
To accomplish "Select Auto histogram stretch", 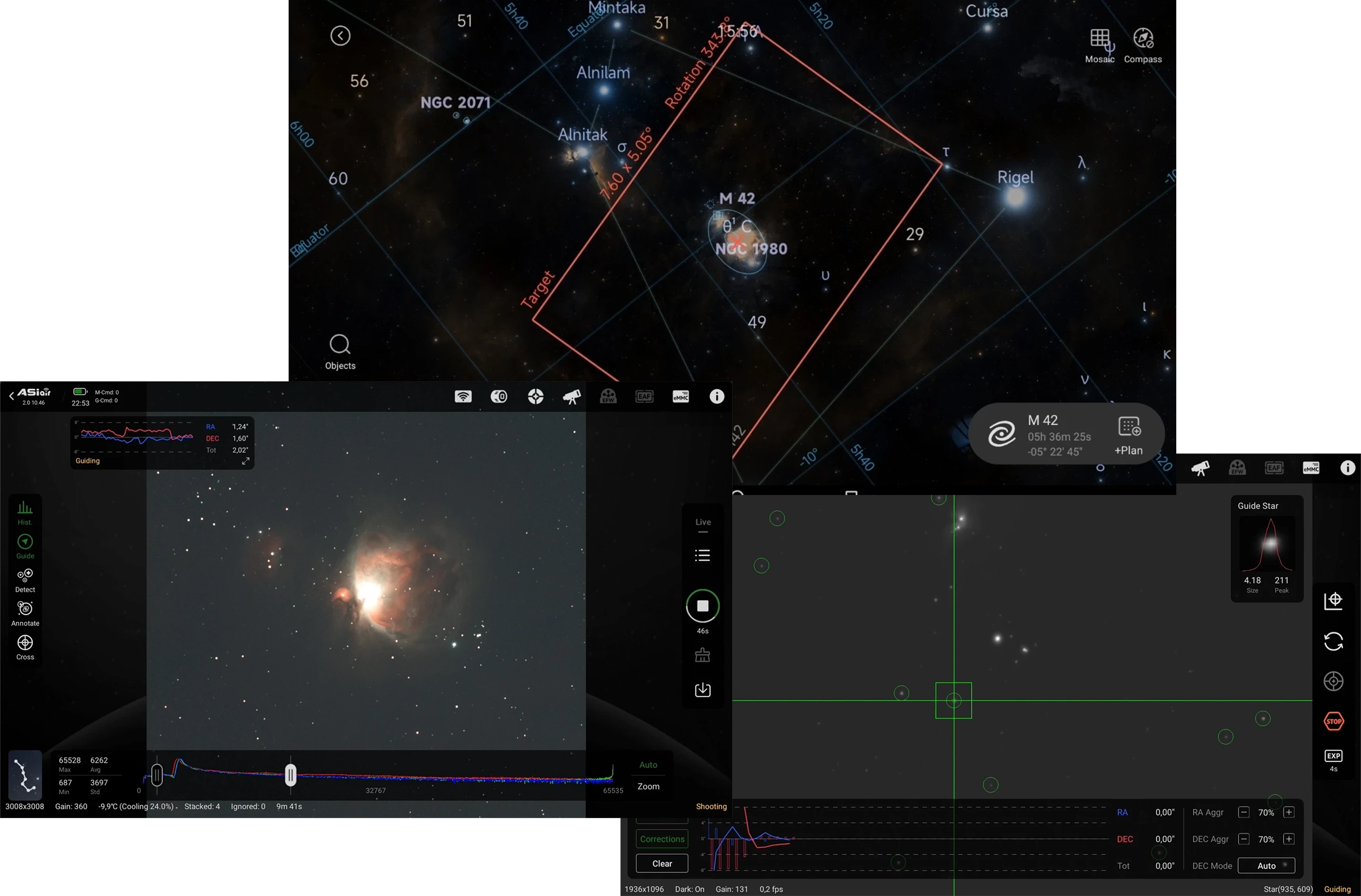I will 648,764.
